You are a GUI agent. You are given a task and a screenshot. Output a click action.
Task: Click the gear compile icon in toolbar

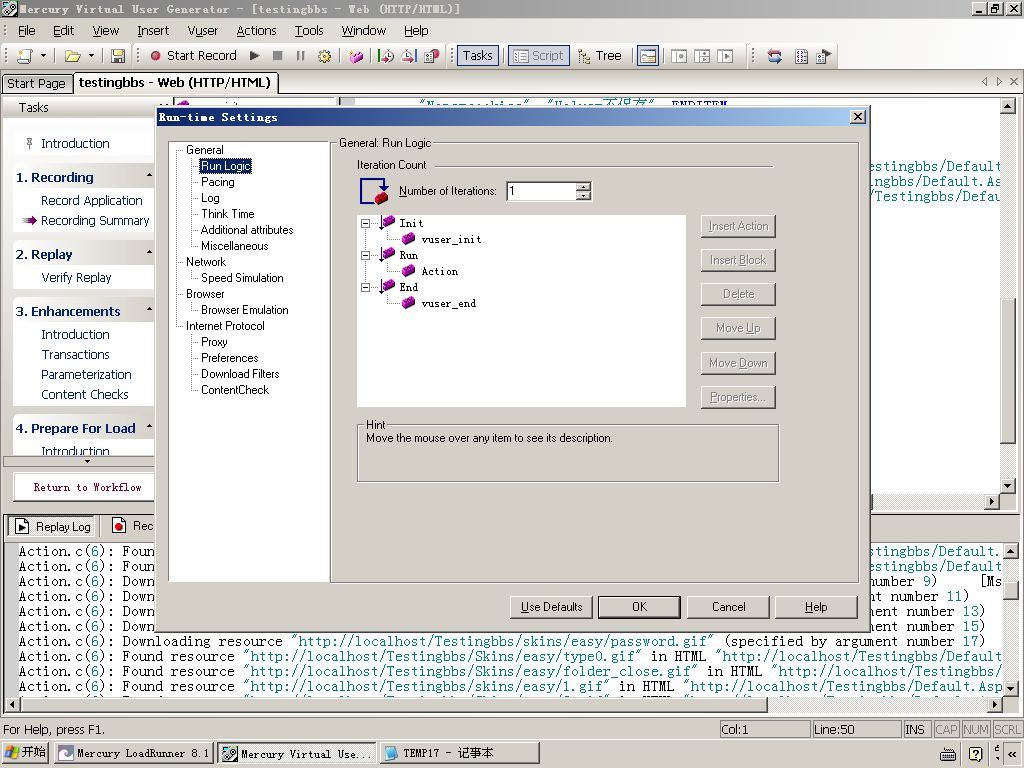coord(324,56)
